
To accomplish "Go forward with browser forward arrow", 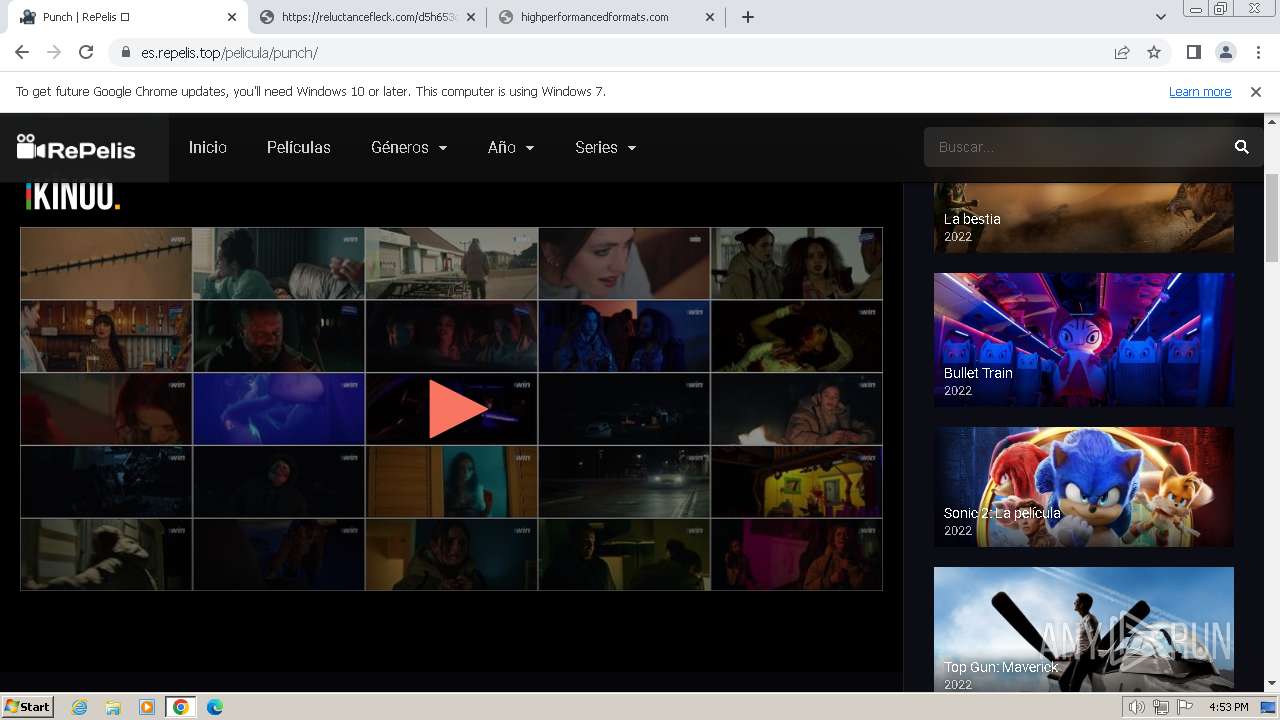I will [x=54, y=52].
